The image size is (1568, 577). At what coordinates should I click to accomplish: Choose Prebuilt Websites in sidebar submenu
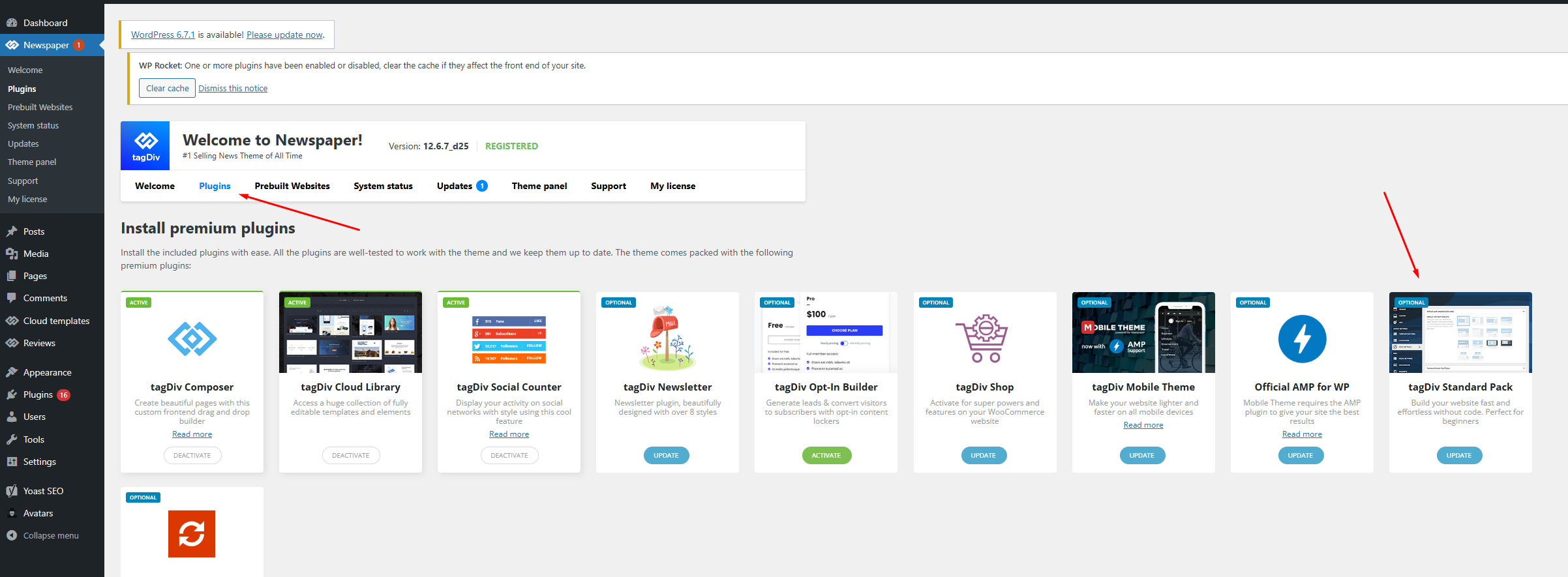(40, 107)
